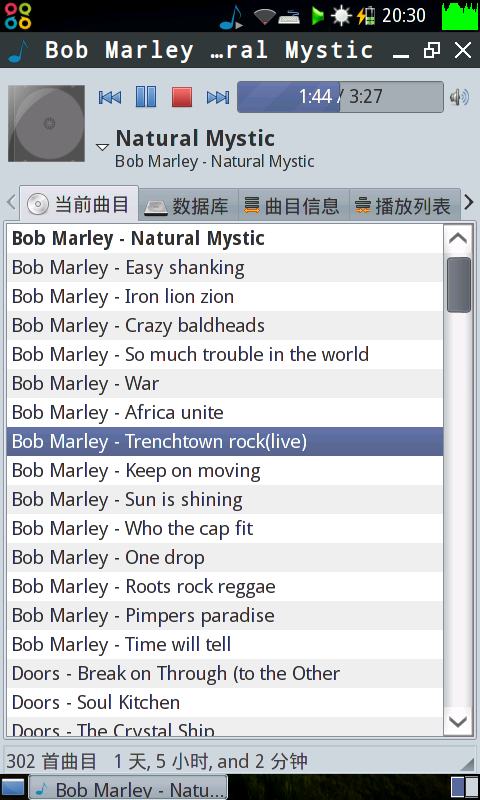Viewport: 480px width, 800px height.
Task: Skip to the next track
Action: (x=218, y=97)
